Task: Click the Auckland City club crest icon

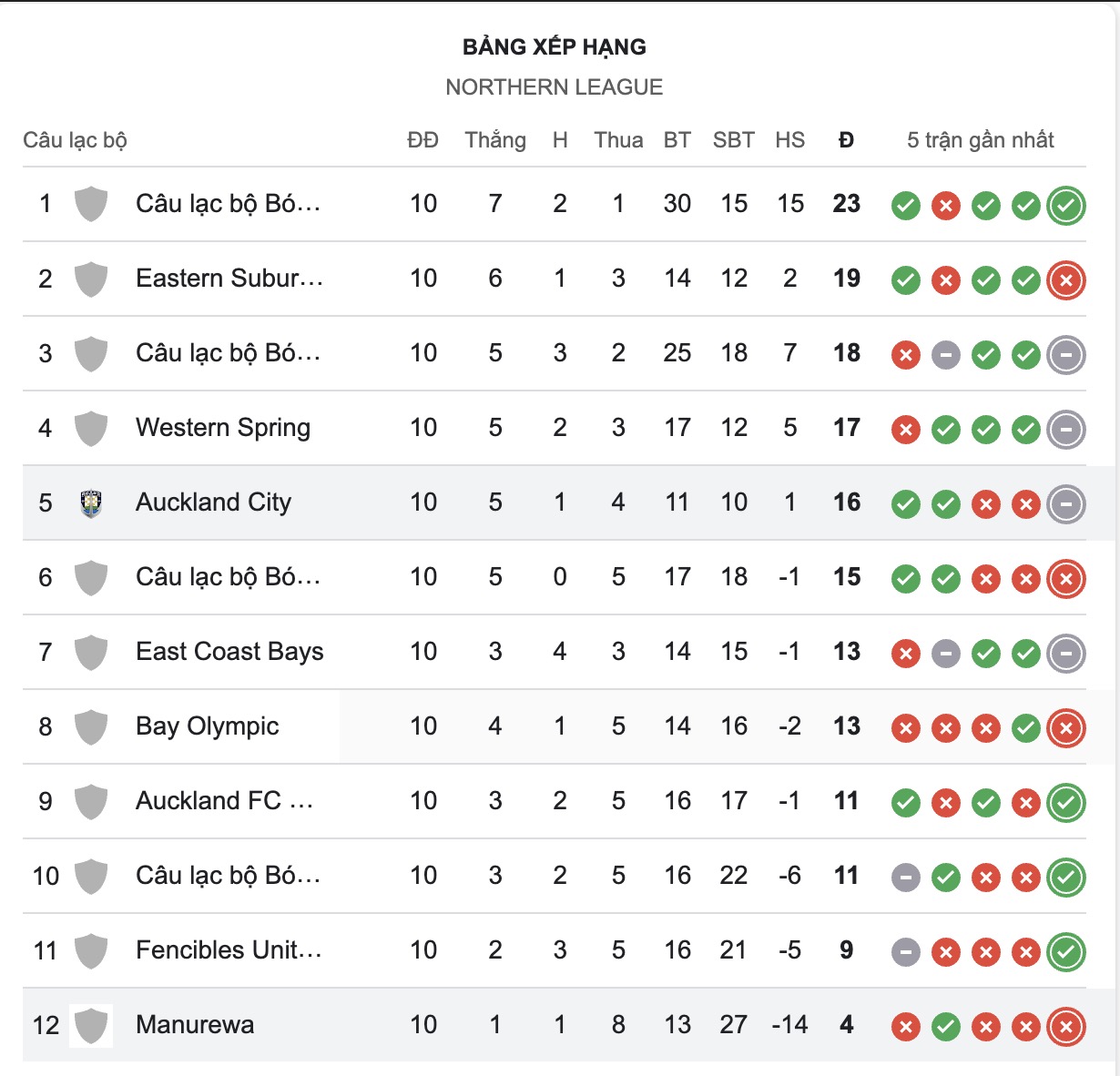Action: tap(91, 503)
